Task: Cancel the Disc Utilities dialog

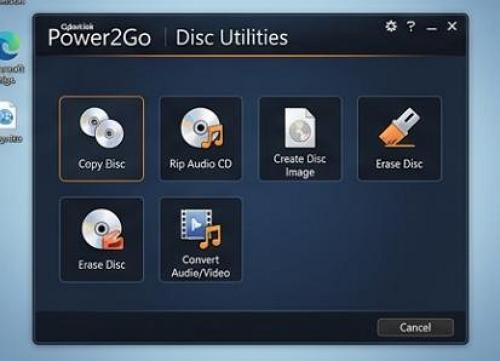Action: click(415, 327)
